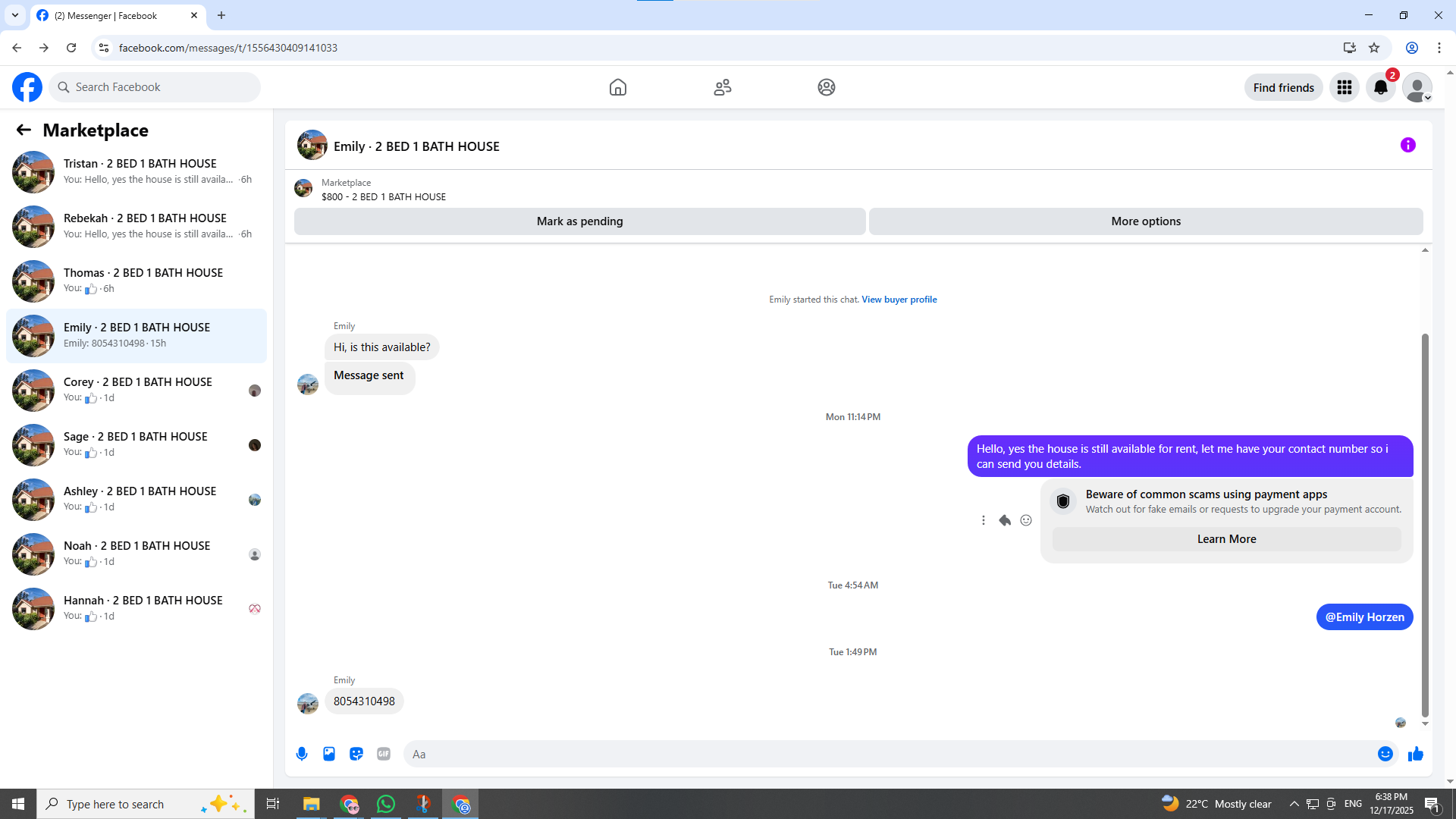The height and width of the screenshot is (819, 1456).
Task: Open notifications bell with 2 alerts
Action: 1381,87
